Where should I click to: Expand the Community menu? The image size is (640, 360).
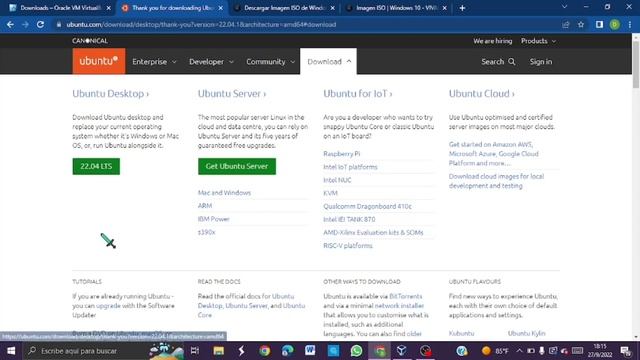click(x=270, y=62)
